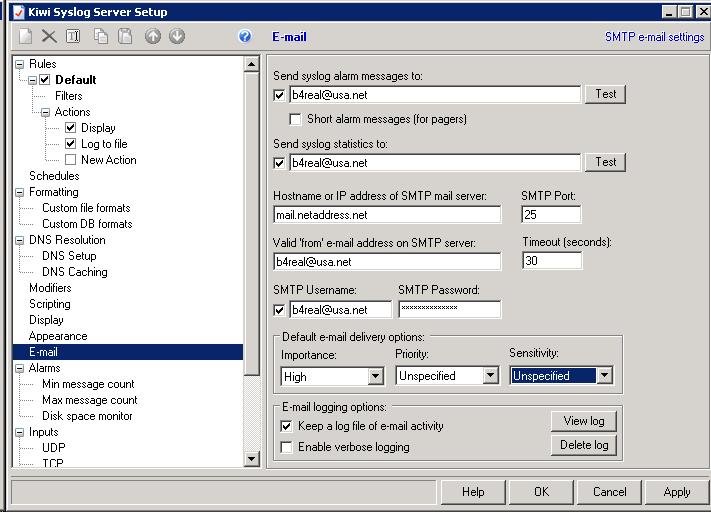Image resolution: width=711 pixels, height=512 pixels.
Task: Open the Importance dropdown
Action: [375, 376]
